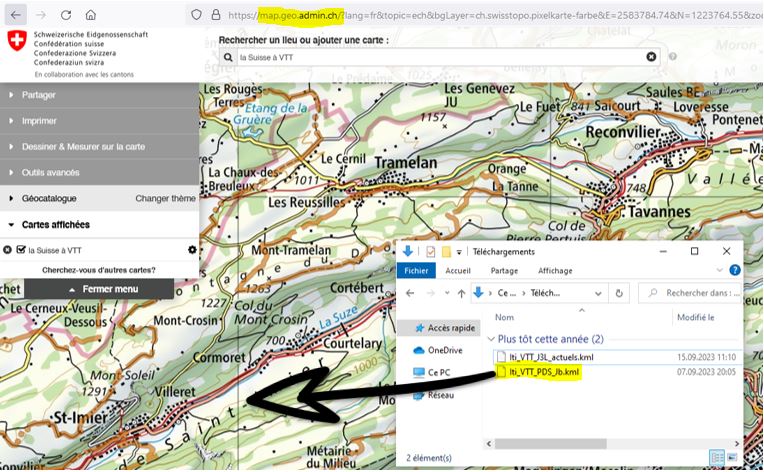
Task: Minimize the Téléchargements window
Action: tap(663, 251)
